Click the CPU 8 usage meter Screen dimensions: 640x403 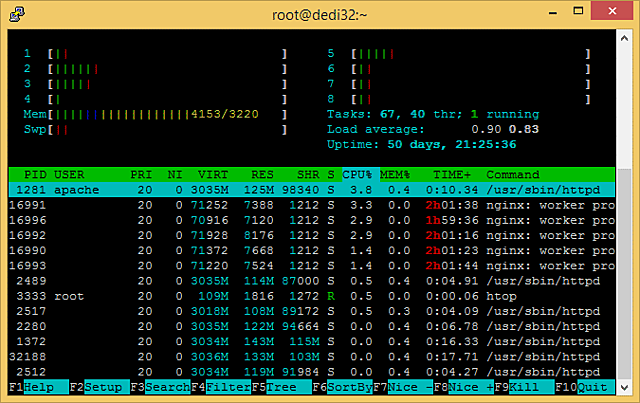click(459, 99)
